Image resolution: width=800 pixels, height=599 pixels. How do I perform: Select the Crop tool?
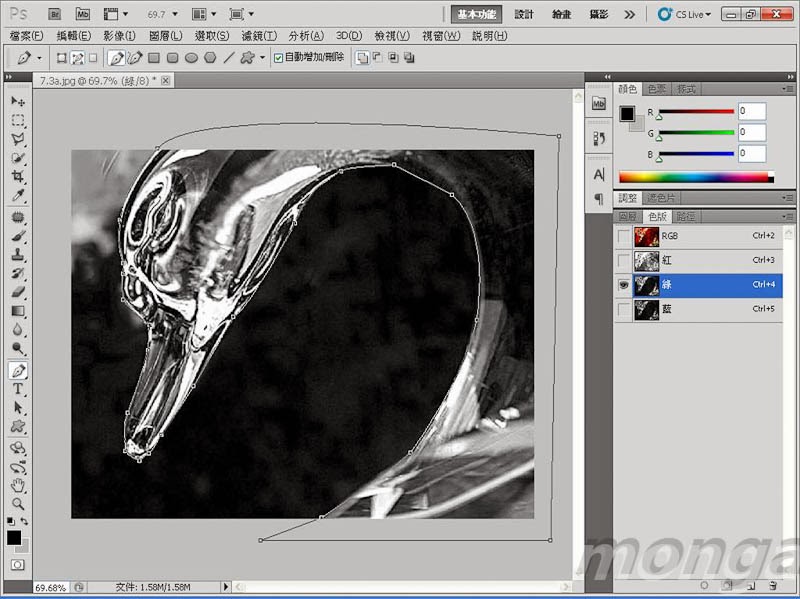tap(18, 177)
